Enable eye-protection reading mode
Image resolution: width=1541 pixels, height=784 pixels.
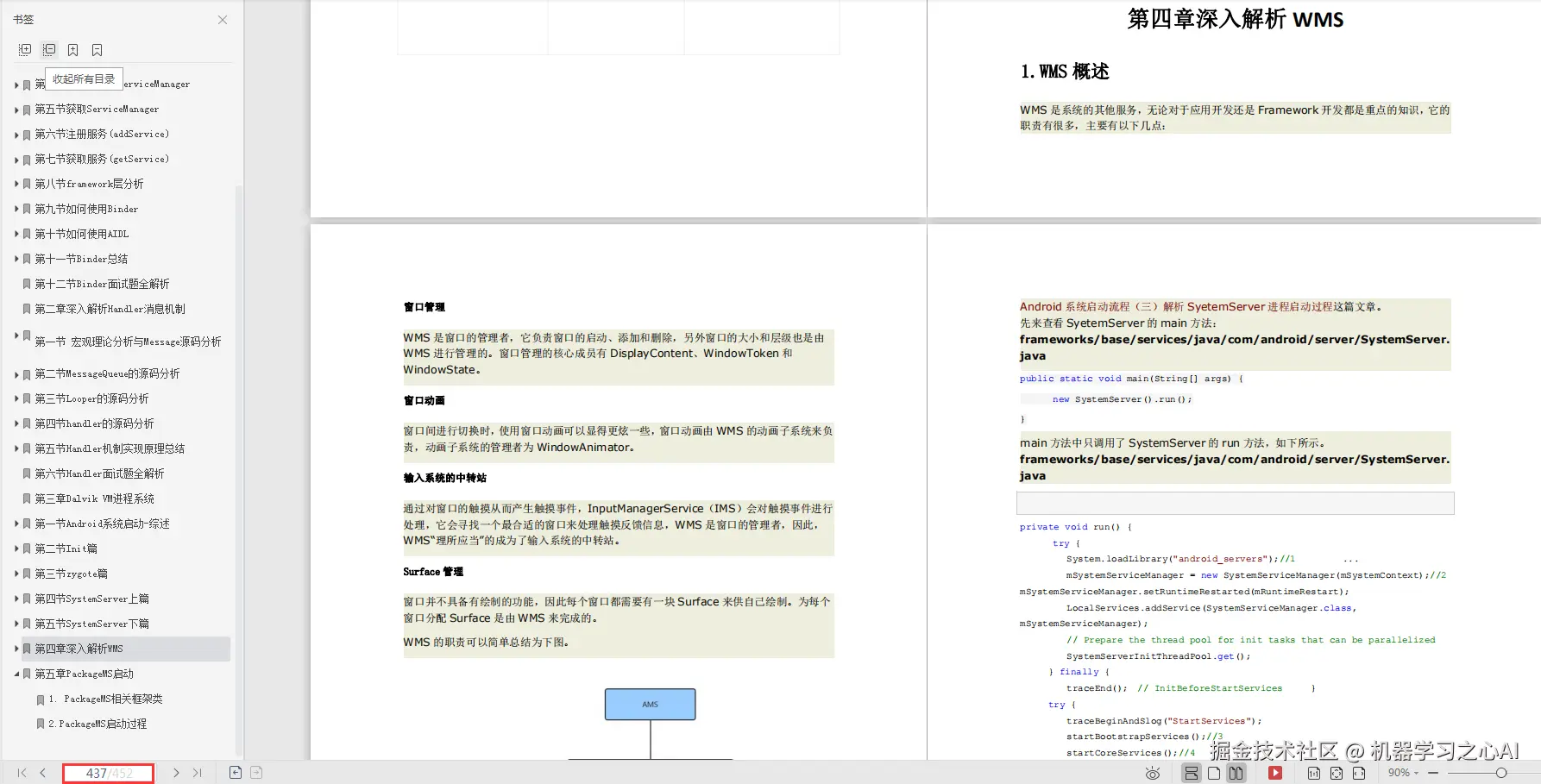tap(1152, 773)
